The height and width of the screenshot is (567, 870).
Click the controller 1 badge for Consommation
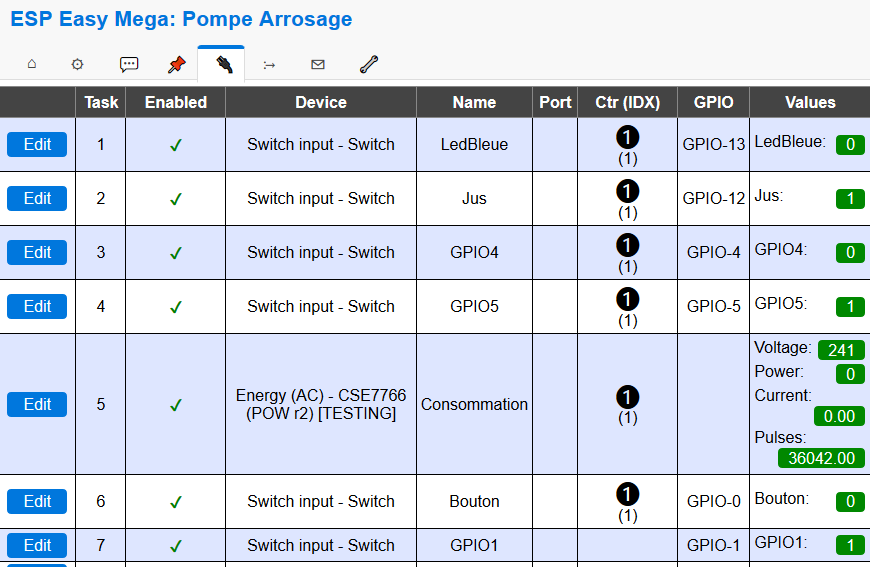(x=627, y=397)
